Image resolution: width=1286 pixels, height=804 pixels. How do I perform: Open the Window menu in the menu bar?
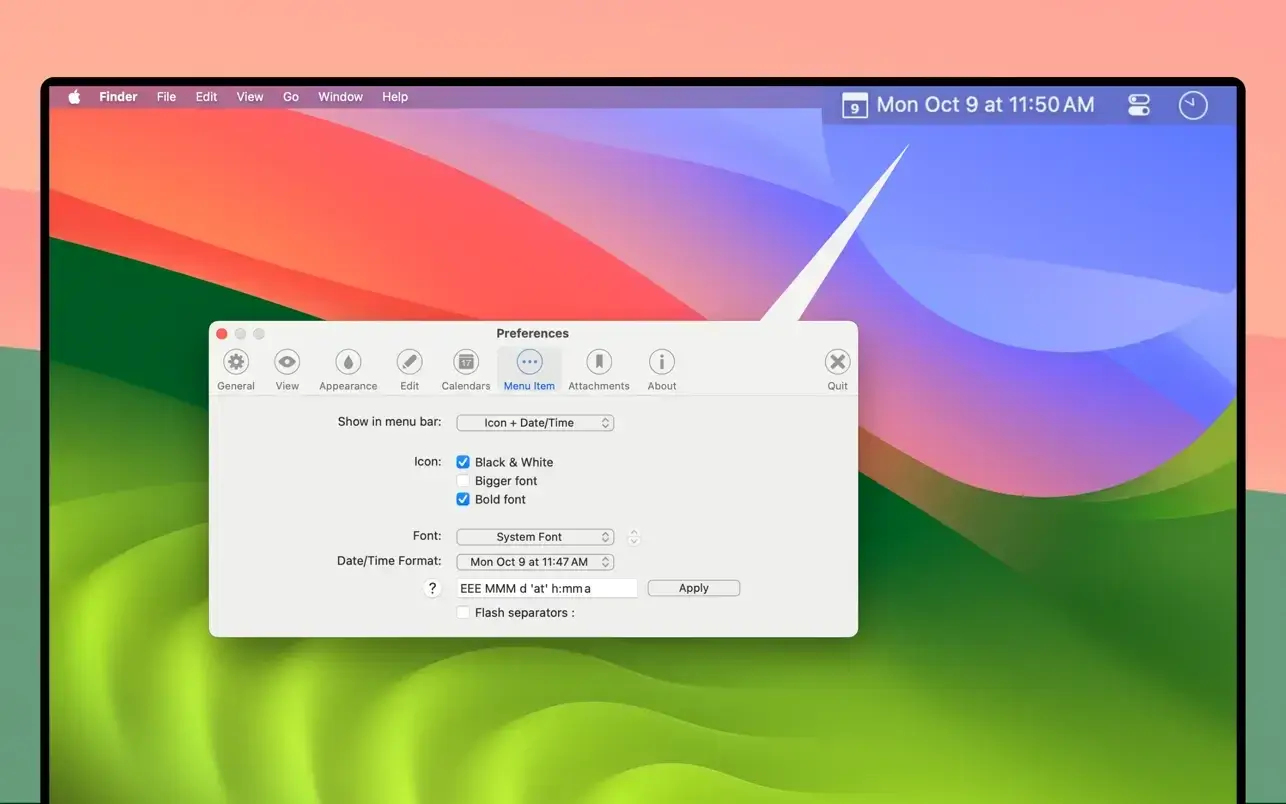[x=340, y=95]
